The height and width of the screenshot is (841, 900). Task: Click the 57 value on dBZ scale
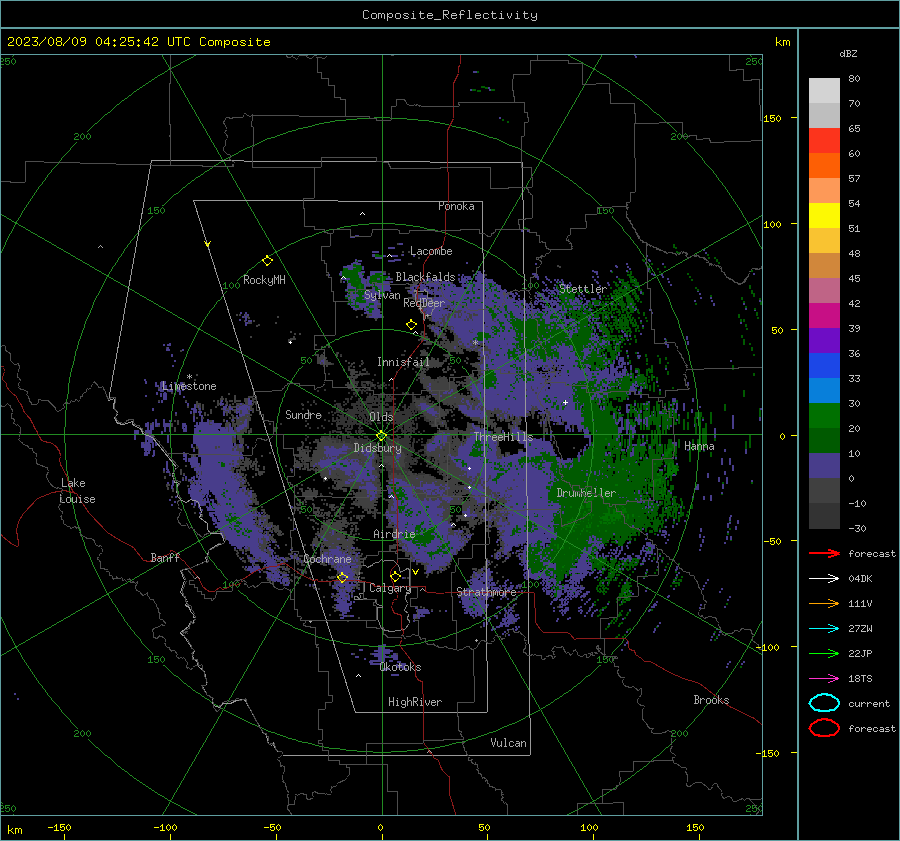tap(854, 179)
